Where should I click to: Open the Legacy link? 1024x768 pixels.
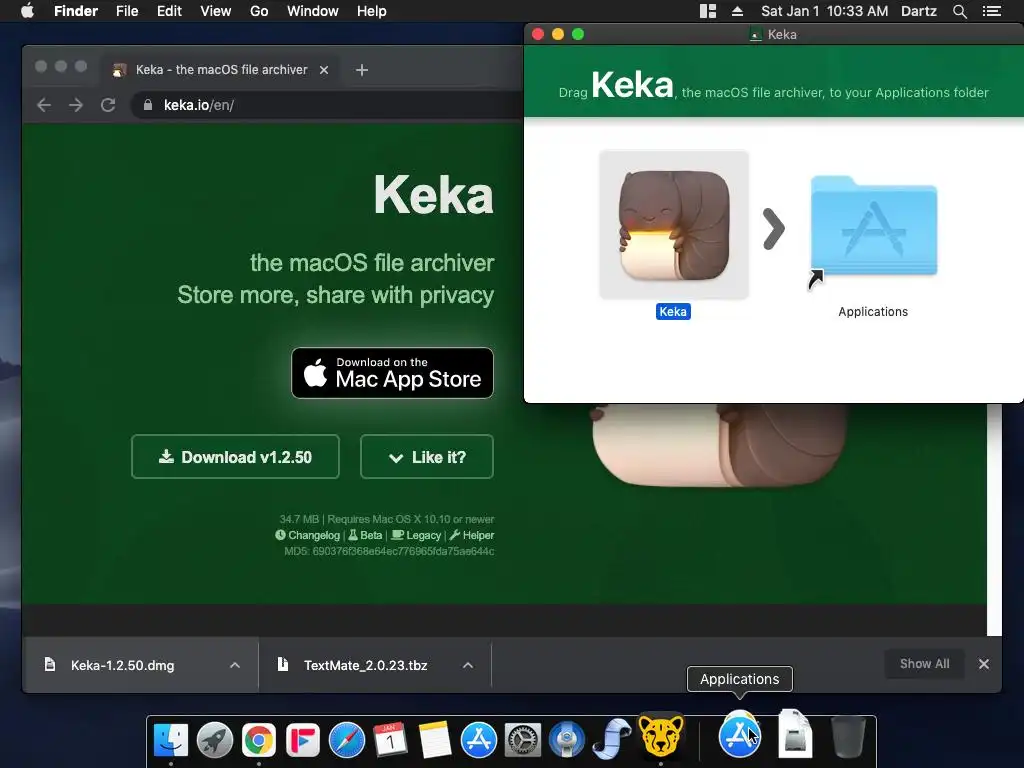click(416, 535)
